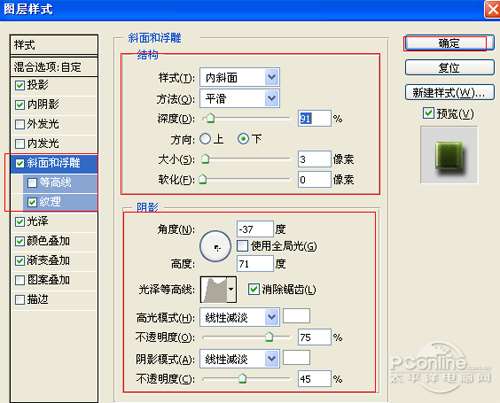Click the 复位 (Reset) button
Screen dimensions: 500x403
pyautogui.click(x=449, y=68)
